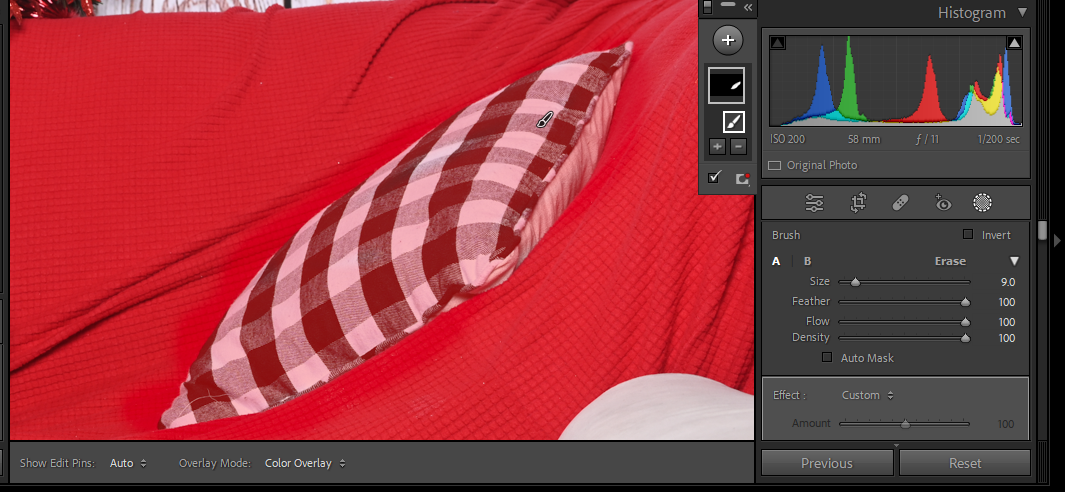The height and width of the screenshot is (492, 1065).
Task: Open Overlay Mode Color Overlay dropdown
Action: [305, 463]
